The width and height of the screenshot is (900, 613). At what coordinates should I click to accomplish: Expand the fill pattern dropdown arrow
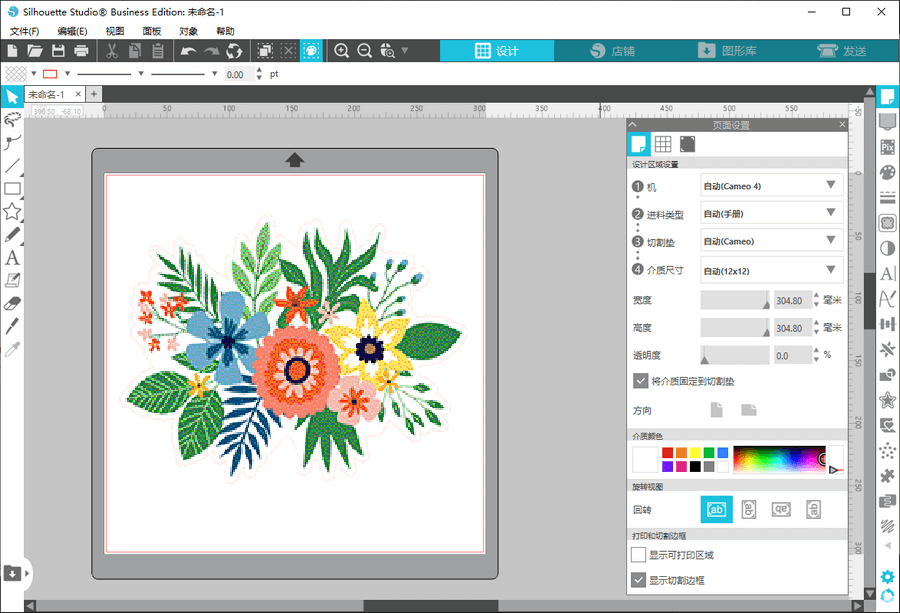34,73
